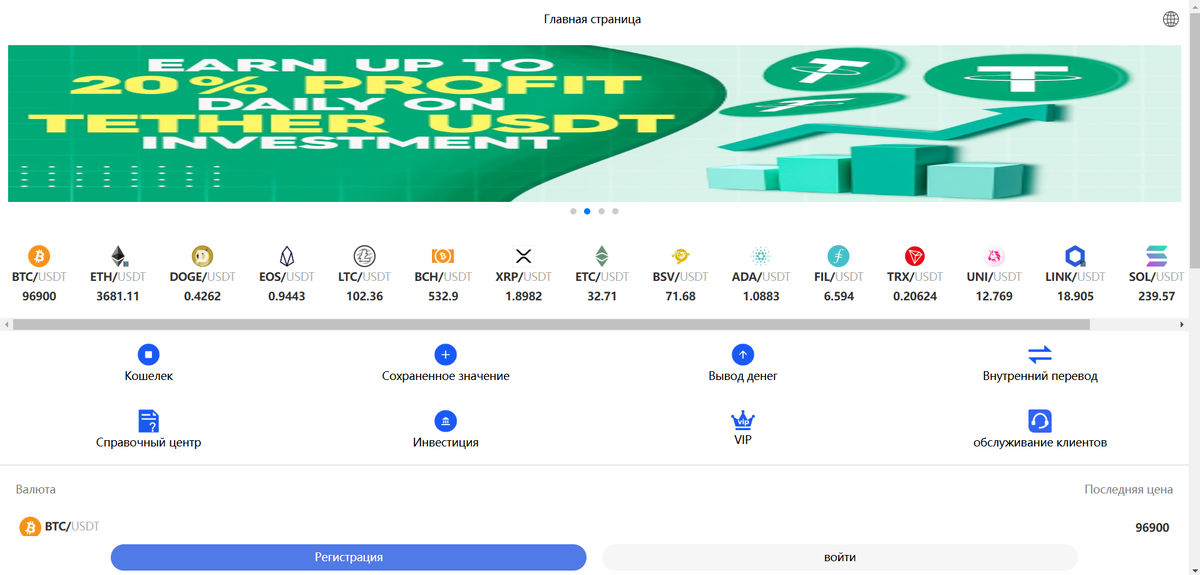Viewport: 1200px width, 575px height.
Task: Select the third banner carousel dot
Action: [x=601, y=211]
